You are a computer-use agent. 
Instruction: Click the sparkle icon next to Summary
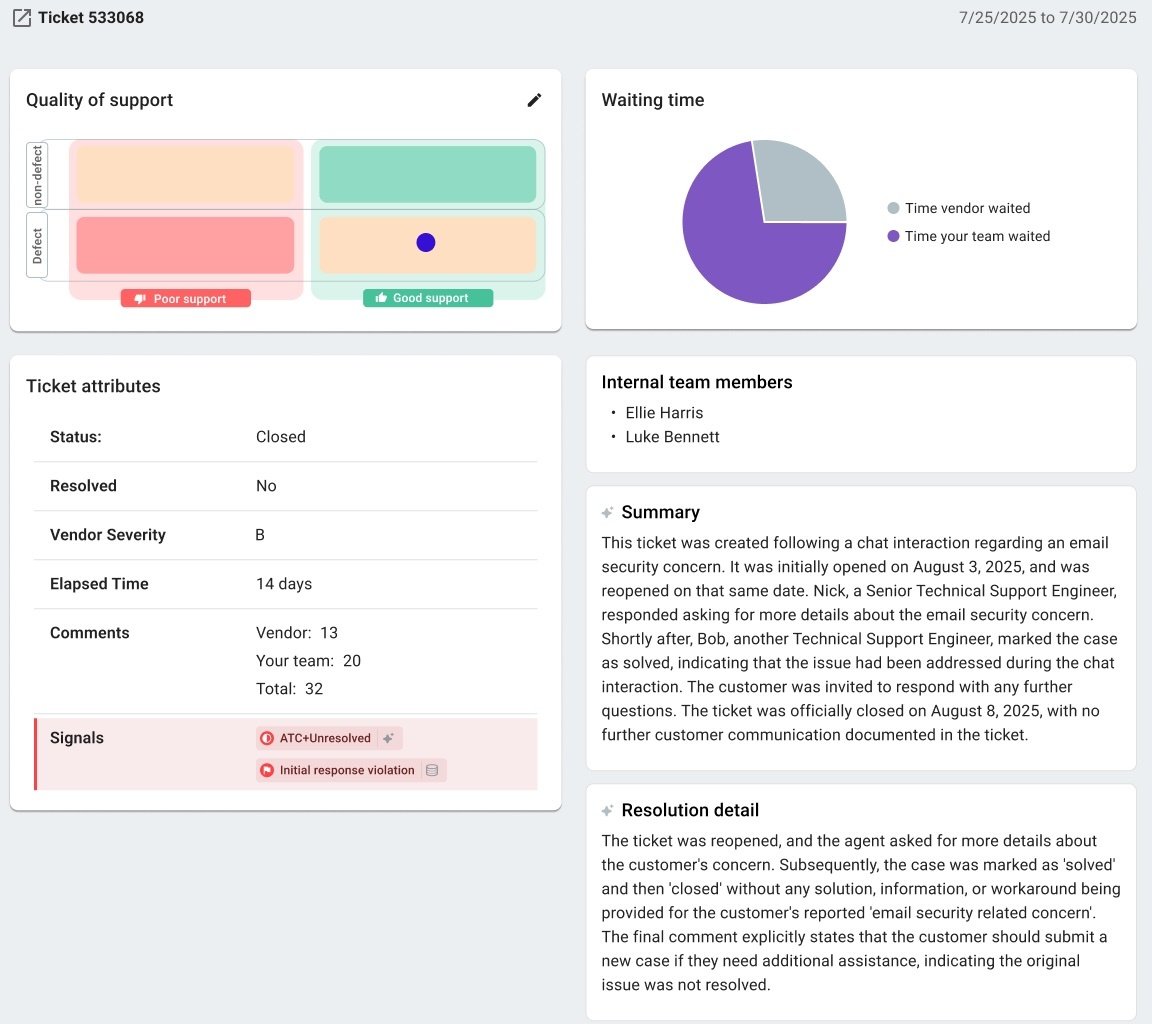point(607,513)
